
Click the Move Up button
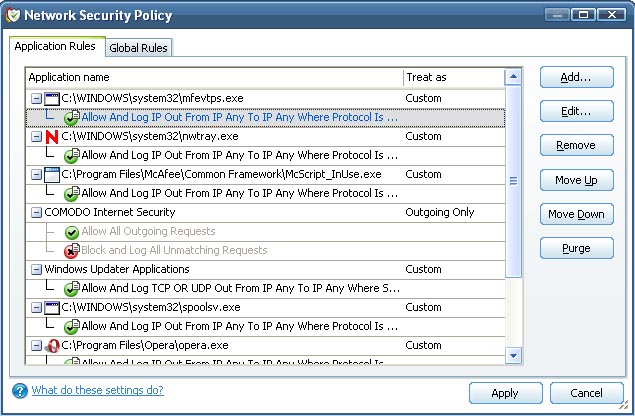577,180
